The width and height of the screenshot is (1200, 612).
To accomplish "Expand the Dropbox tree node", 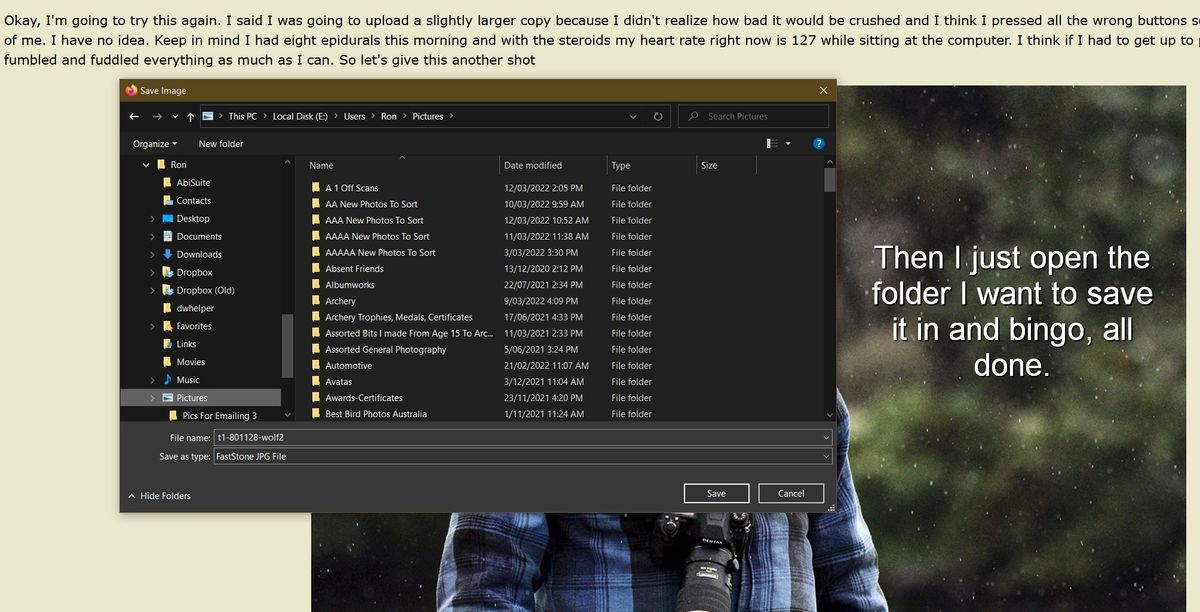I will 152,273.
